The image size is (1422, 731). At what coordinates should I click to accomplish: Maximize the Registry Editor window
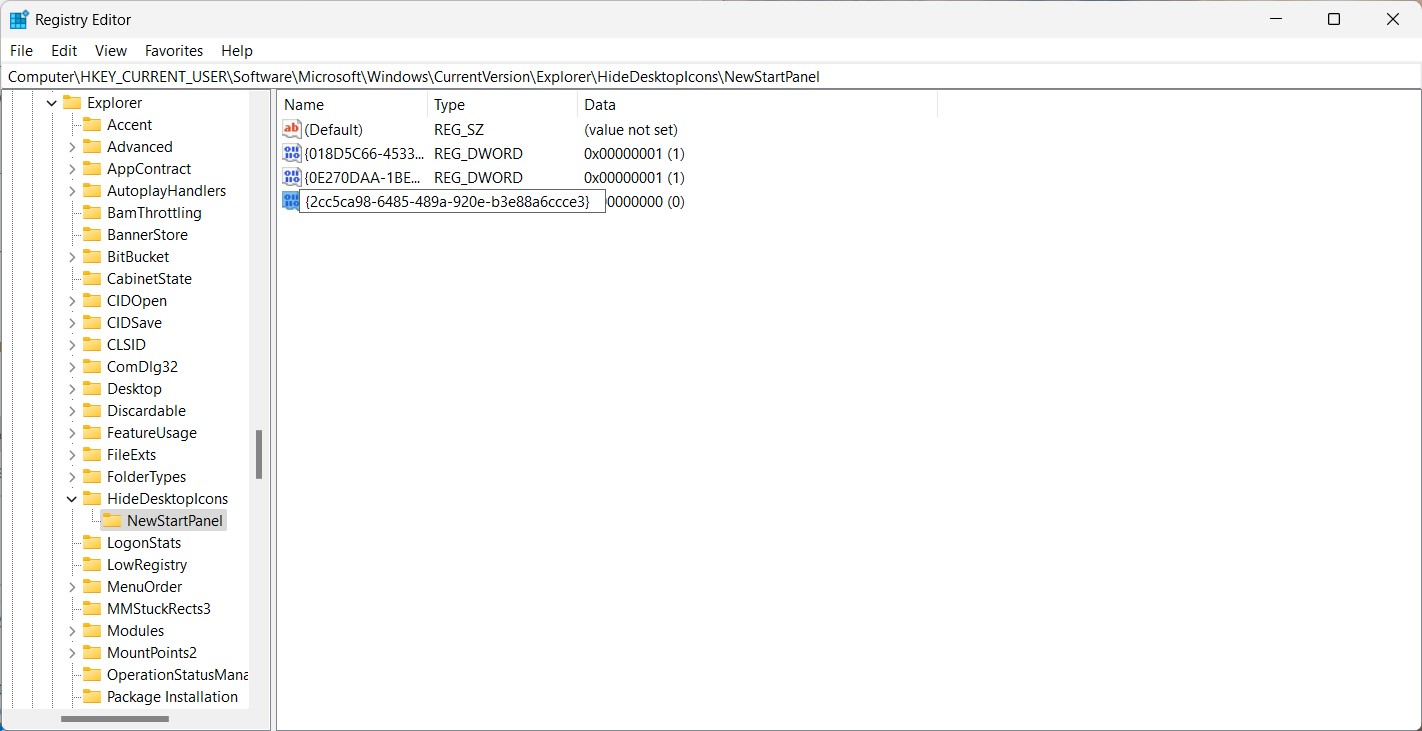pos(1333,19)
